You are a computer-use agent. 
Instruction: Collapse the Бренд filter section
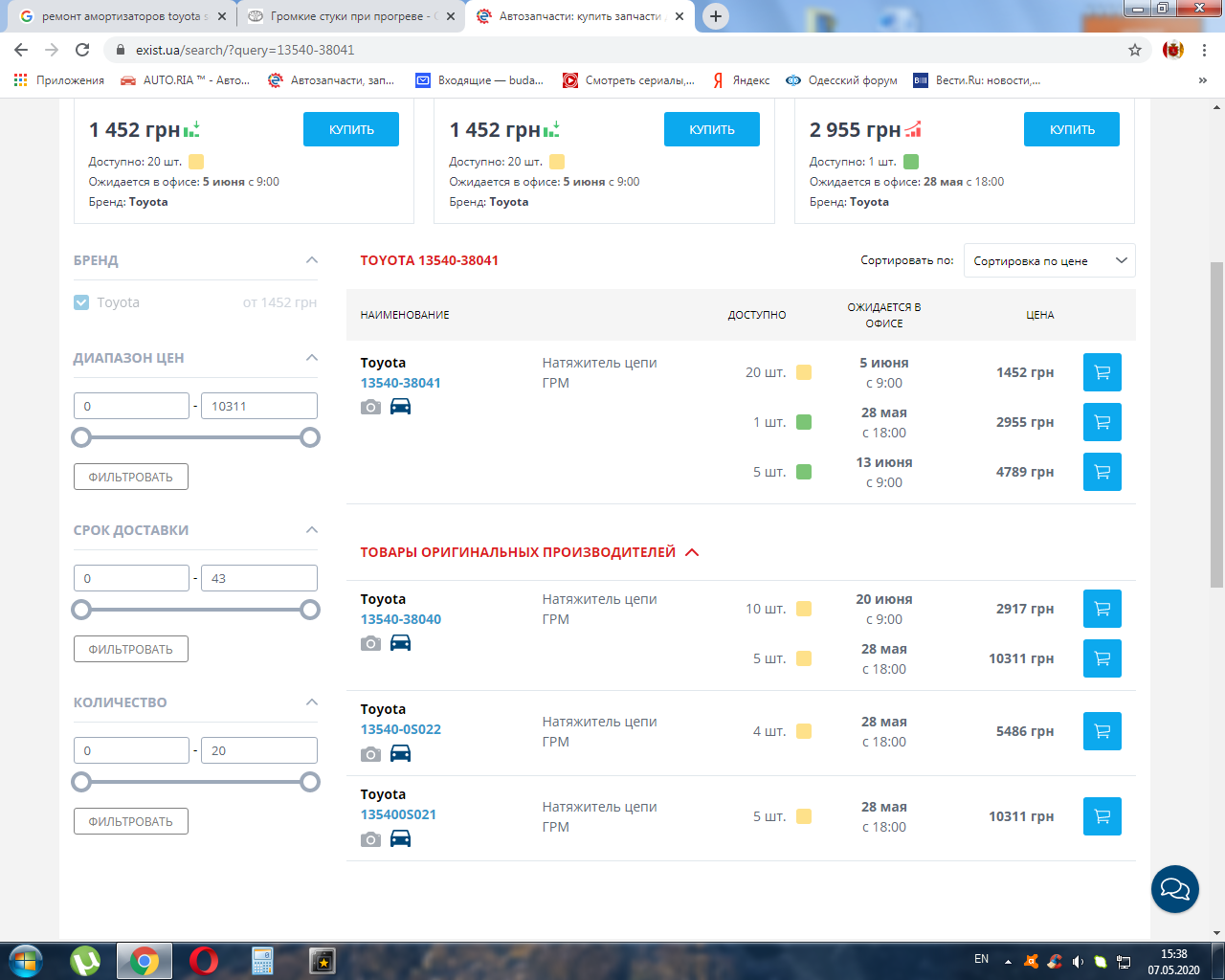(311, 260)
